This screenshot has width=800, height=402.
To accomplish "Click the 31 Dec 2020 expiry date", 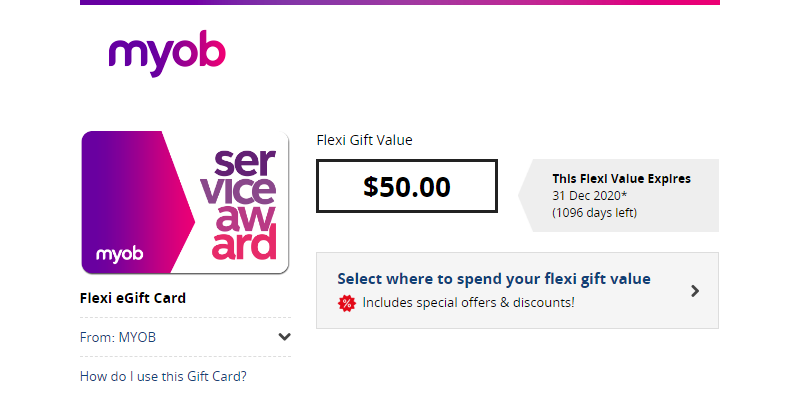I will (x=589, y=195).
